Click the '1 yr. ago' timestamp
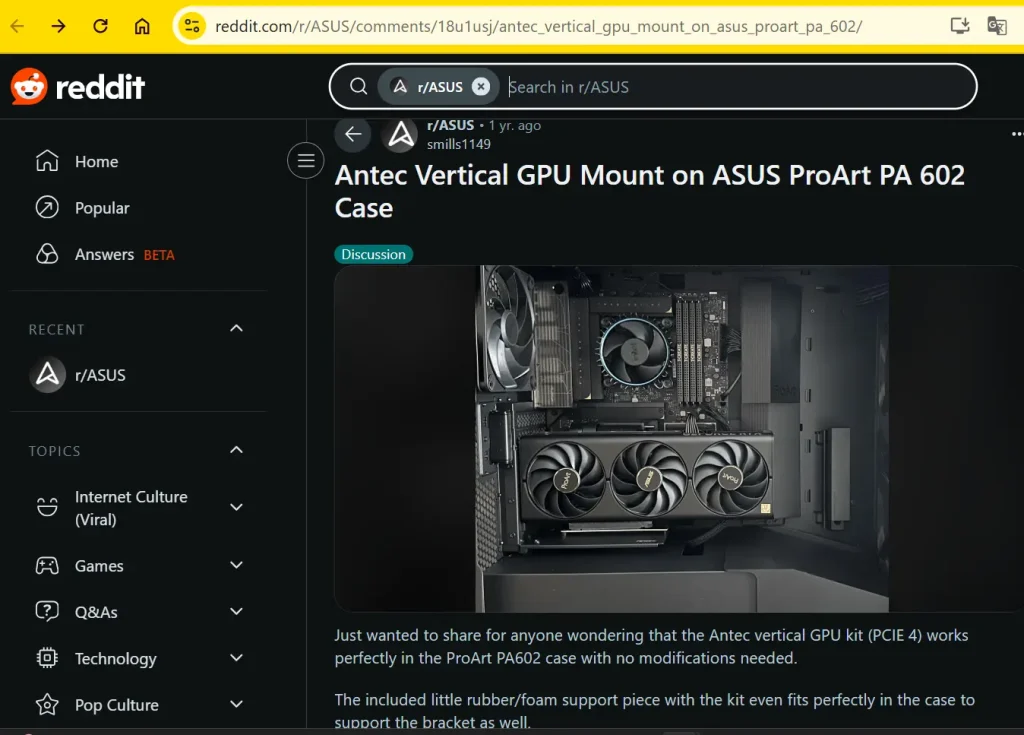Viewport: 1024px width, 735px height. pos(515,125)
